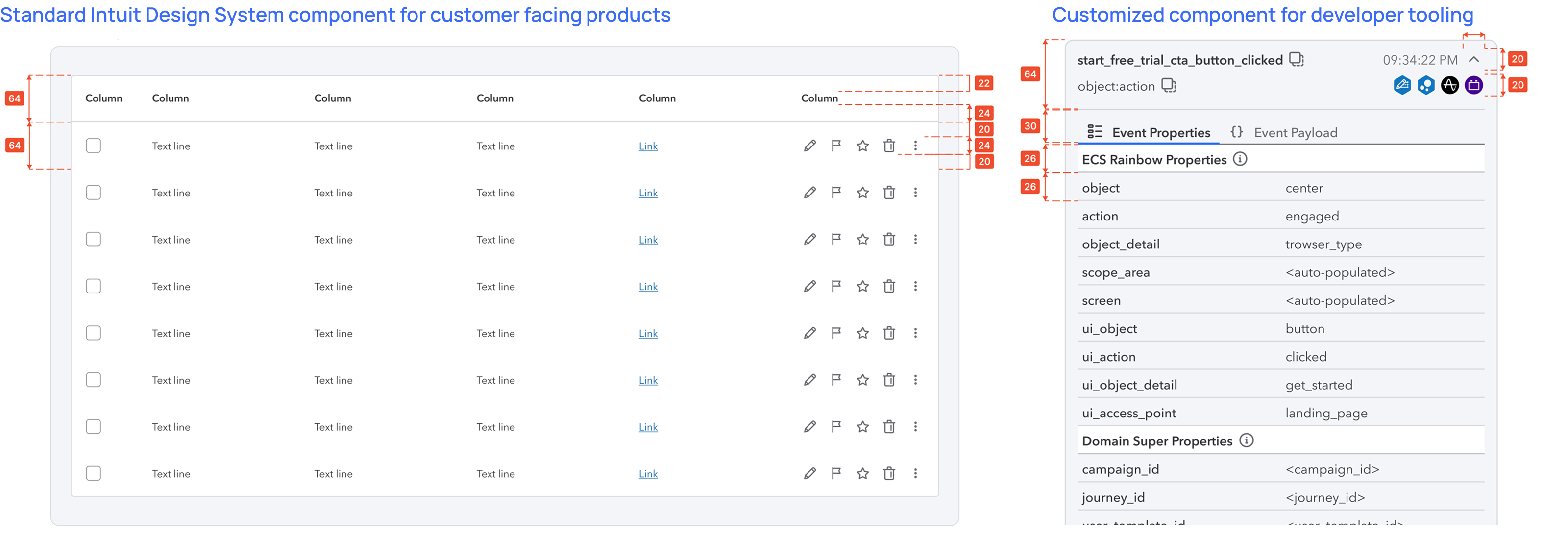The height and width of the screenshot is (537, 1568).
Task: Tick the last row's checkbox
Action: [93, 474]
